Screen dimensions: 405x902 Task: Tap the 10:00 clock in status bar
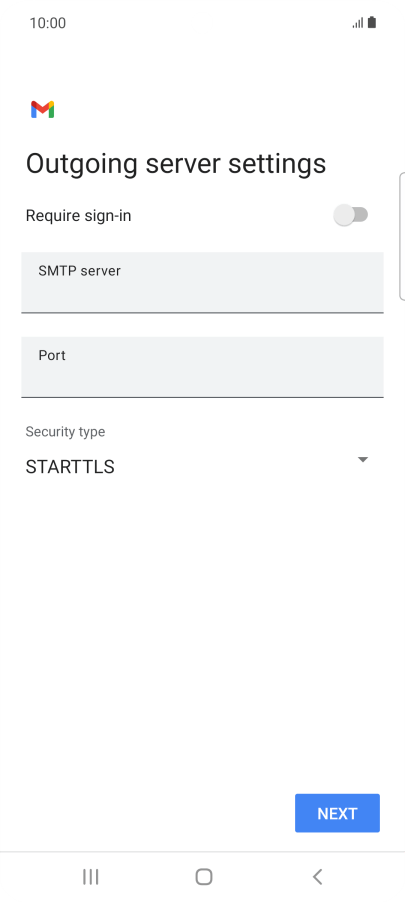click(48, 23)
